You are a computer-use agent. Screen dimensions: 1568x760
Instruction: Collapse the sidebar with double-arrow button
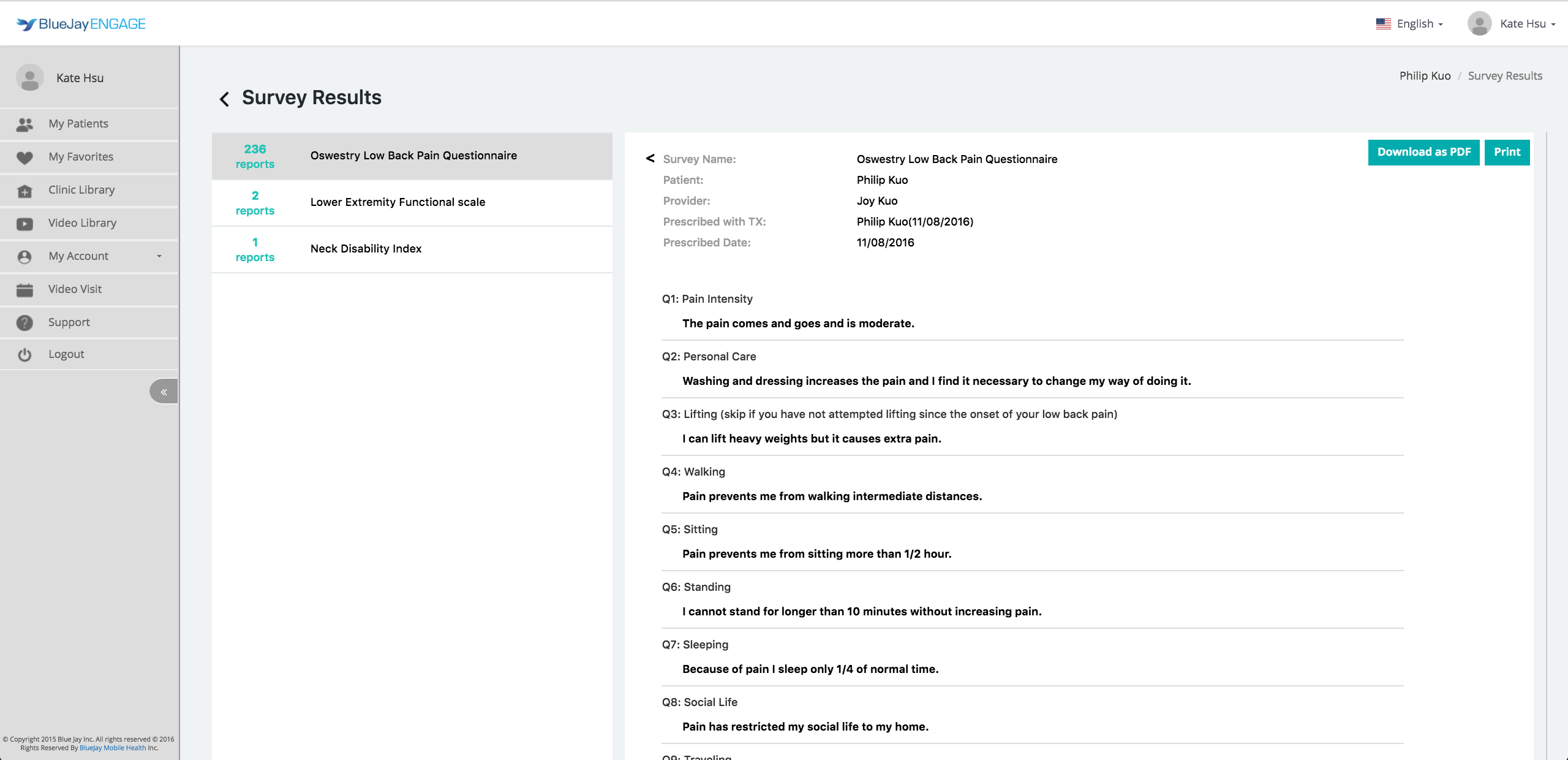(x=164, y=392)
